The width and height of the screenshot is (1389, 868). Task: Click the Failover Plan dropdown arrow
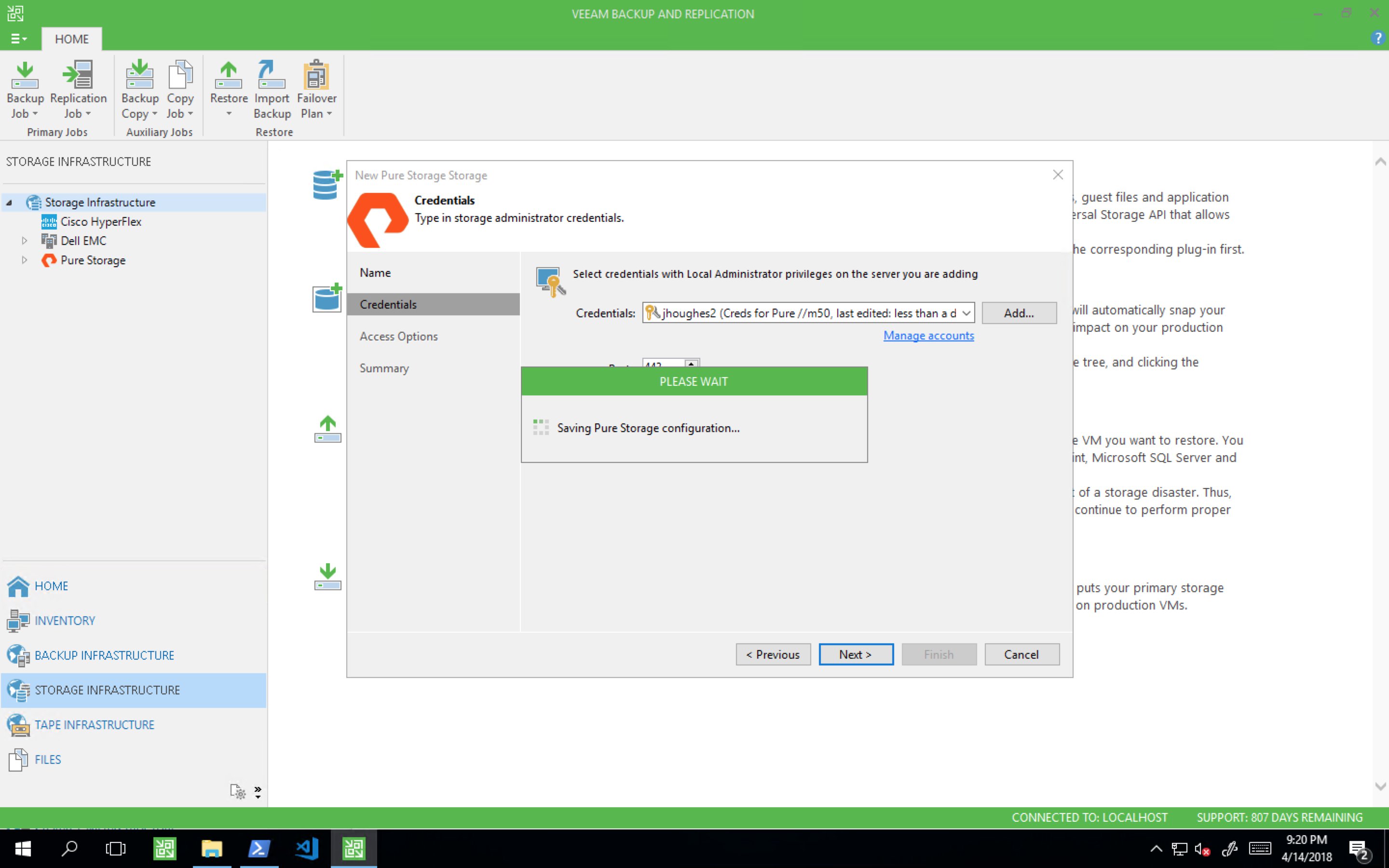point(329,114)
